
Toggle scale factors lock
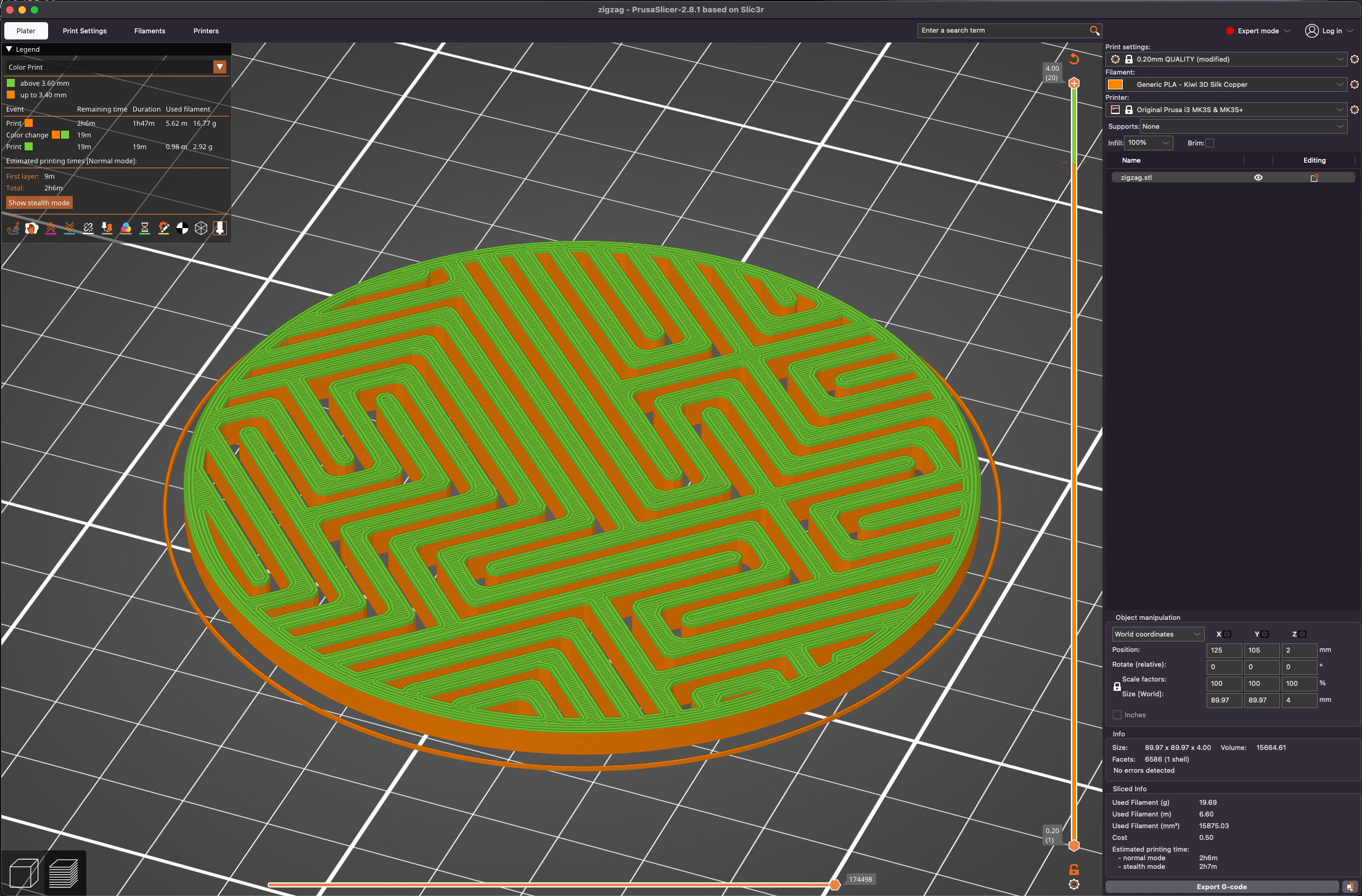pyautogui.click(x=1117, y=686)
